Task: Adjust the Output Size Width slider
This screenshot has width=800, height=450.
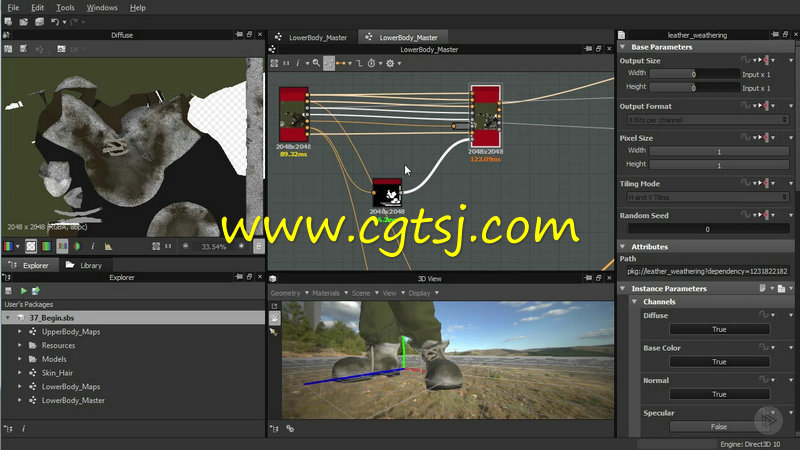Action: pyautogui.click(x=694, y=74)
